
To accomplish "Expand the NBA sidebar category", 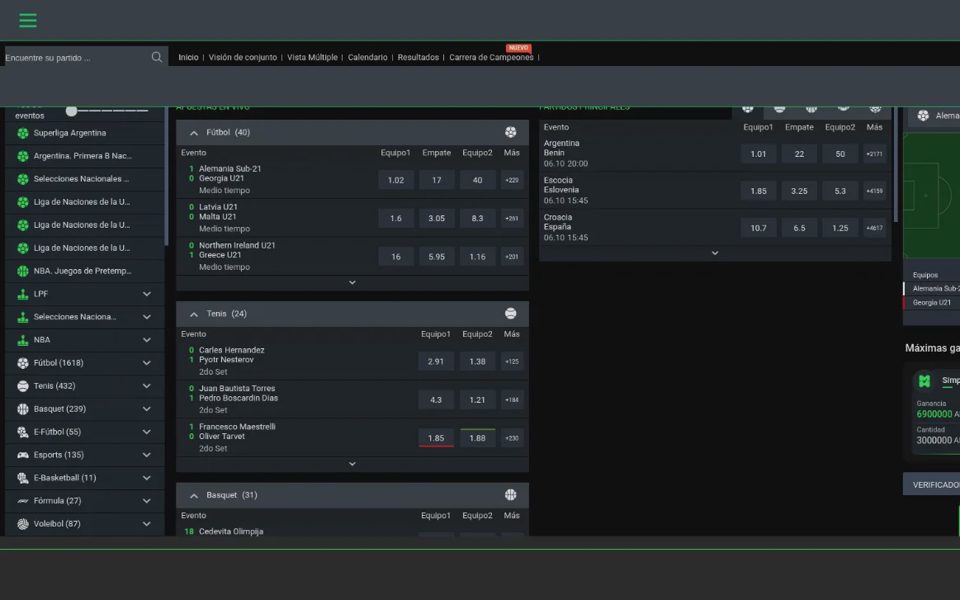I will 147,340.
